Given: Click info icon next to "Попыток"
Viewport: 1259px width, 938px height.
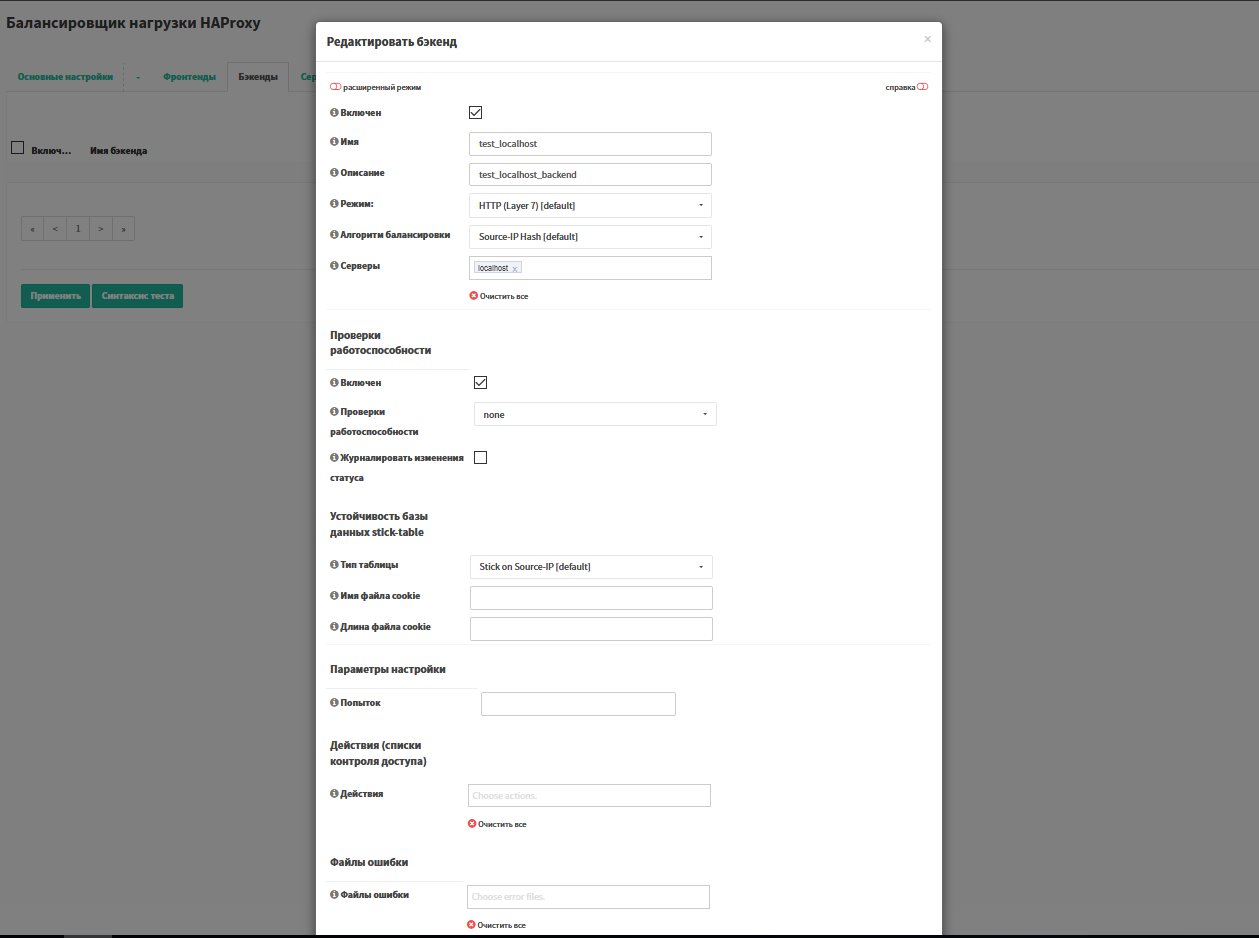Looking at the screenshot, I should coord(334,702).
